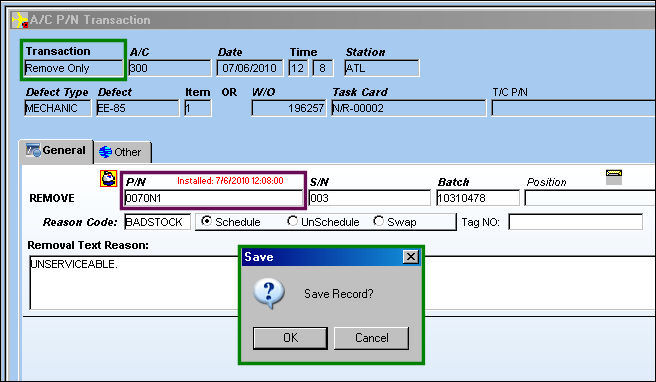Viewport: 656px width, 382px height.
Task: Select the Schedule radio button
Action: (x=206, y=221)
